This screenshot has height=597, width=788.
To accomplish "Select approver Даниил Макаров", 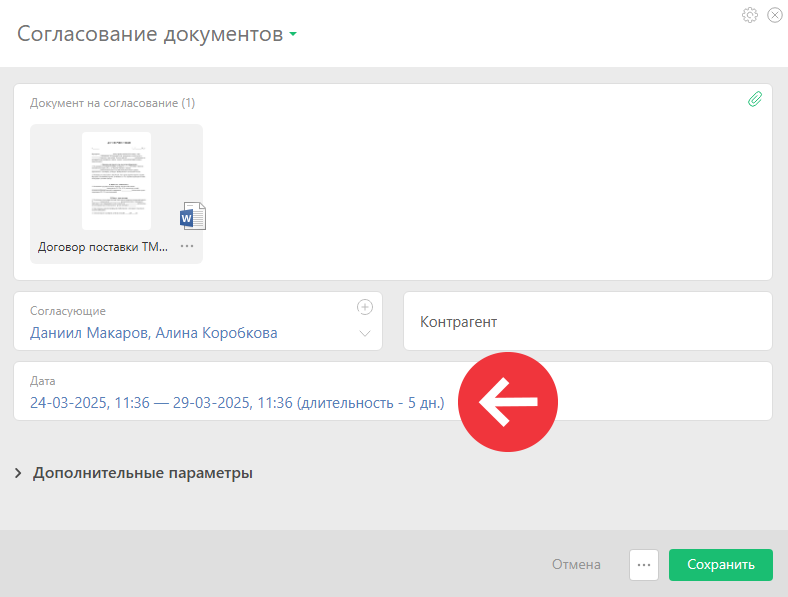I will [x=89, y=333].
